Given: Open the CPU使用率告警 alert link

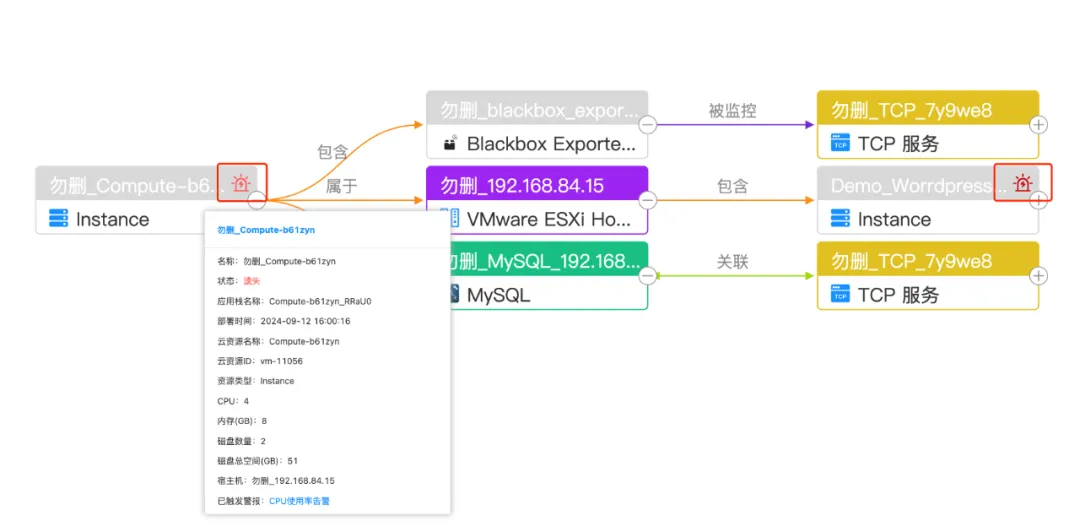Looking at the screenshot, I should coord(299,501).
